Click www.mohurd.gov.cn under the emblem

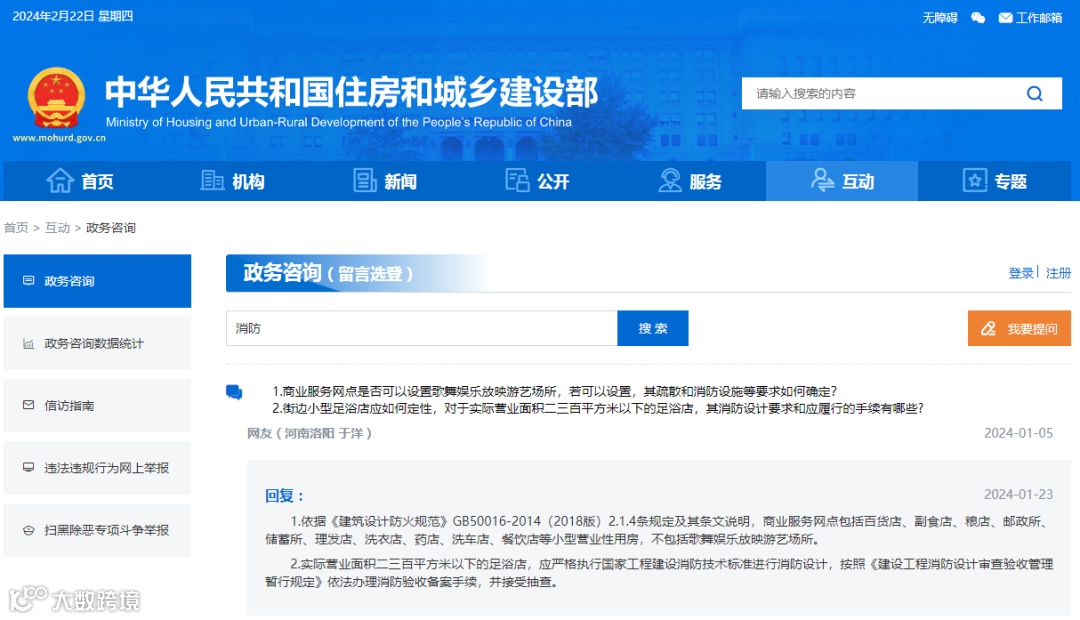point(59,138)
